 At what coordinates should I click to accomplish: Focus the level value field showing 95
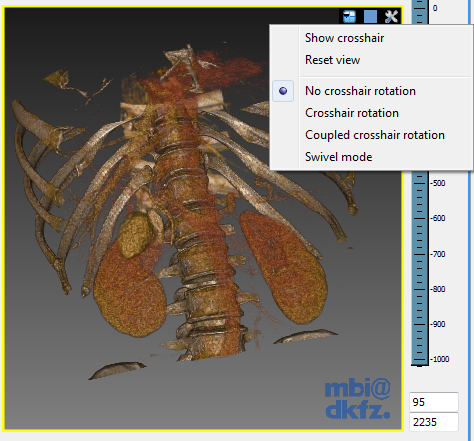434,402
